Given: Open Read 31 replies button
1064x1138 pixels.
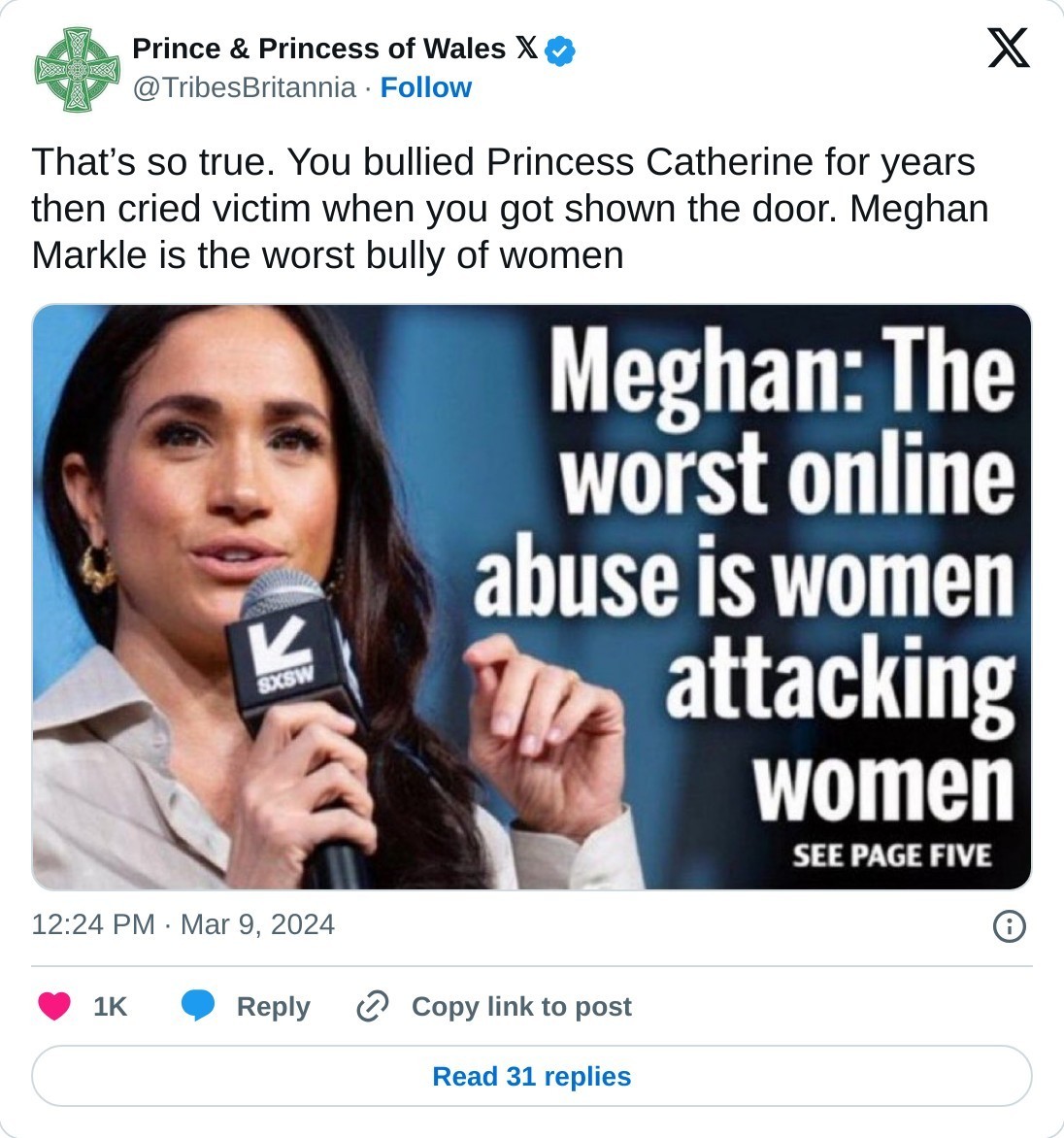Looking at the screenshot, I should click(532, 1076).
